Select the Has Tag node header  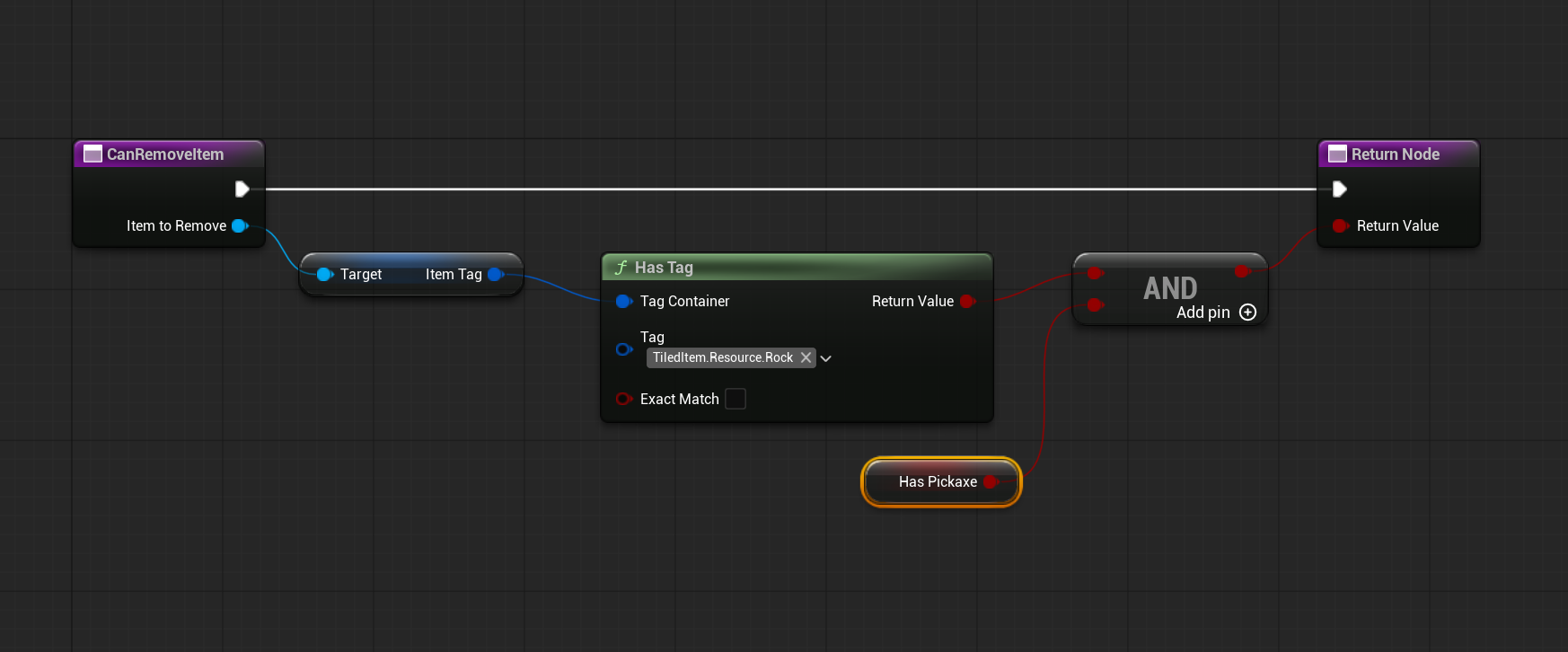[796, 268]
